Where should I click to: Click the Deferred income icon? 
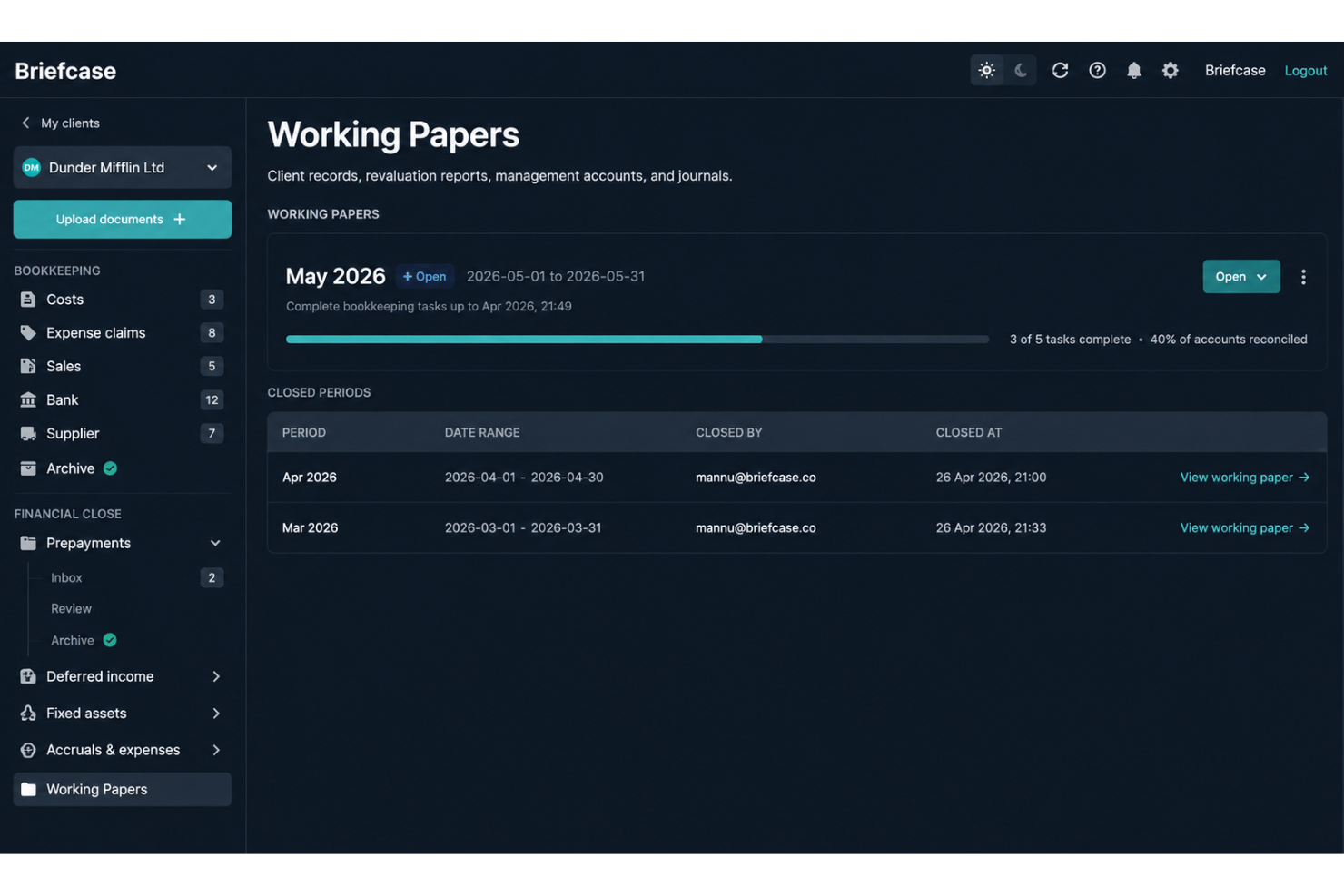point(28,677)
